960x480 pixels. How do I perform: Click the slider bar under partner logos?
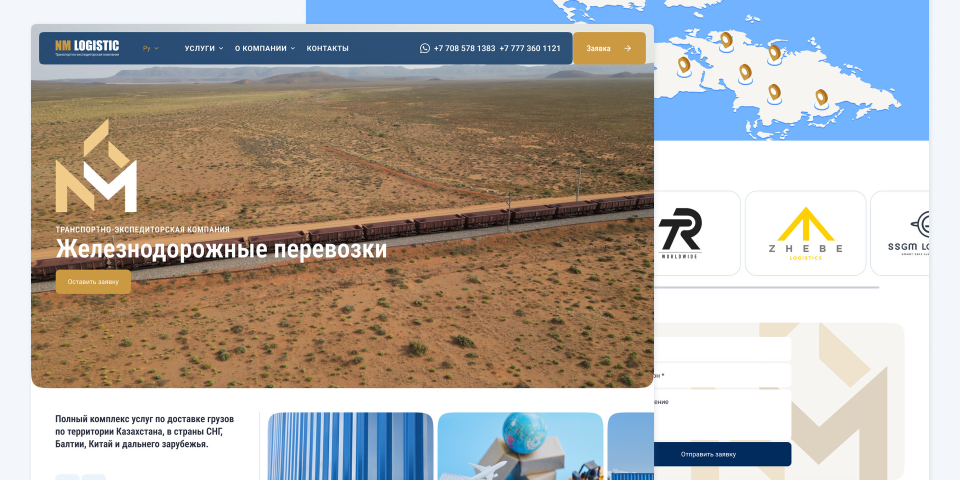coord(767,287)
